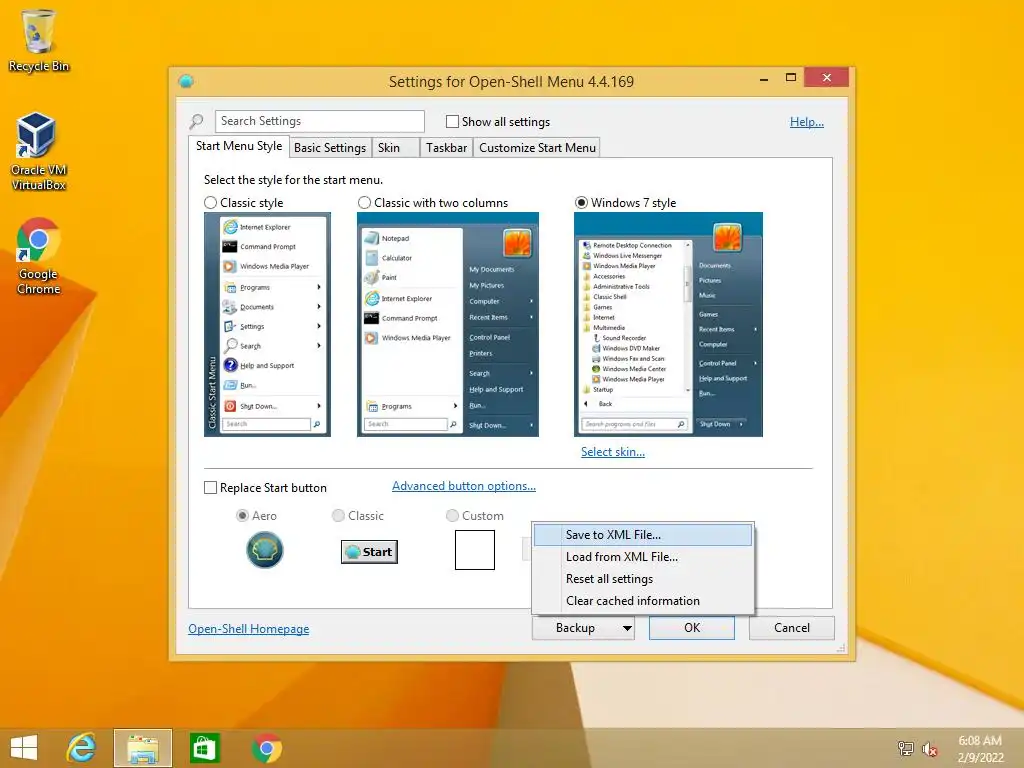
Task: Select the Custom button radio option
Action: click(452, 515)
